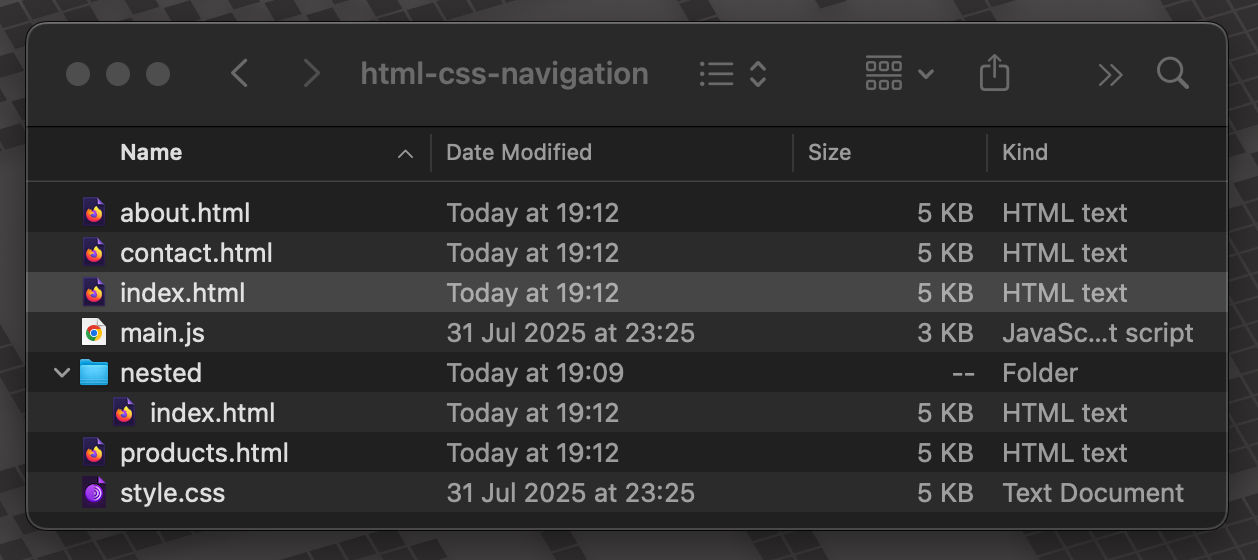Open the Finder search magnifier

click(x=1172, y=73)
